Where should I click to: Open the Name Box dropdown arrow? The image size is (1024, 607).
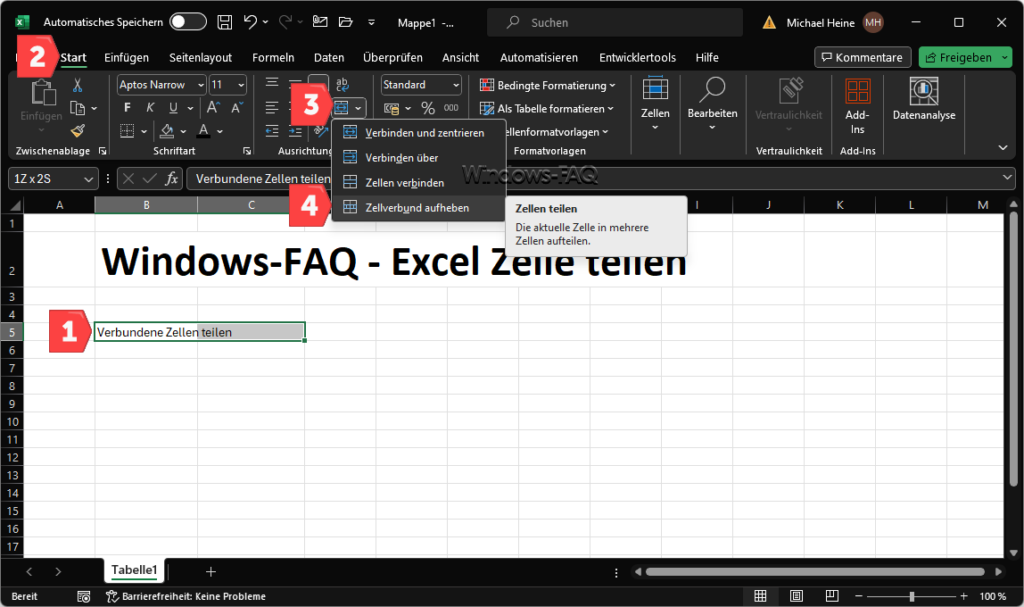(88, 179)
